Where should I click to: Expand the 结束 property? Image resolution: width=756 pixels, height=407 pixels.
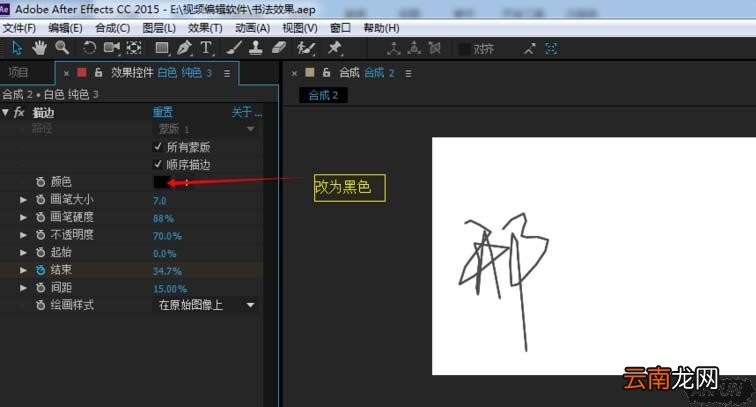[x=23, y=270]
